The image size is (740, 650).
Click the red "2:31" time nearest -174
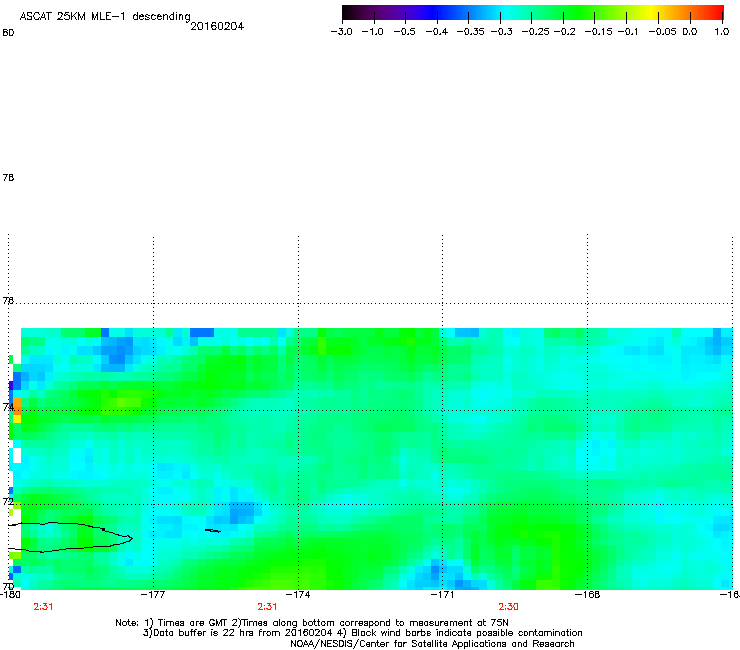(267, 607)
